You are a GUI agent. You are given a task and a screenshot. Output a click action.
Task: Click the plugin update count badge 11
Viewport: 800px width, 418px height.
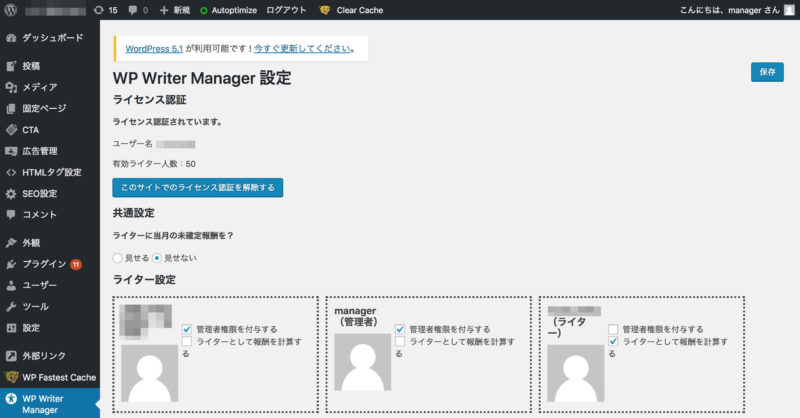click(76, 264)
